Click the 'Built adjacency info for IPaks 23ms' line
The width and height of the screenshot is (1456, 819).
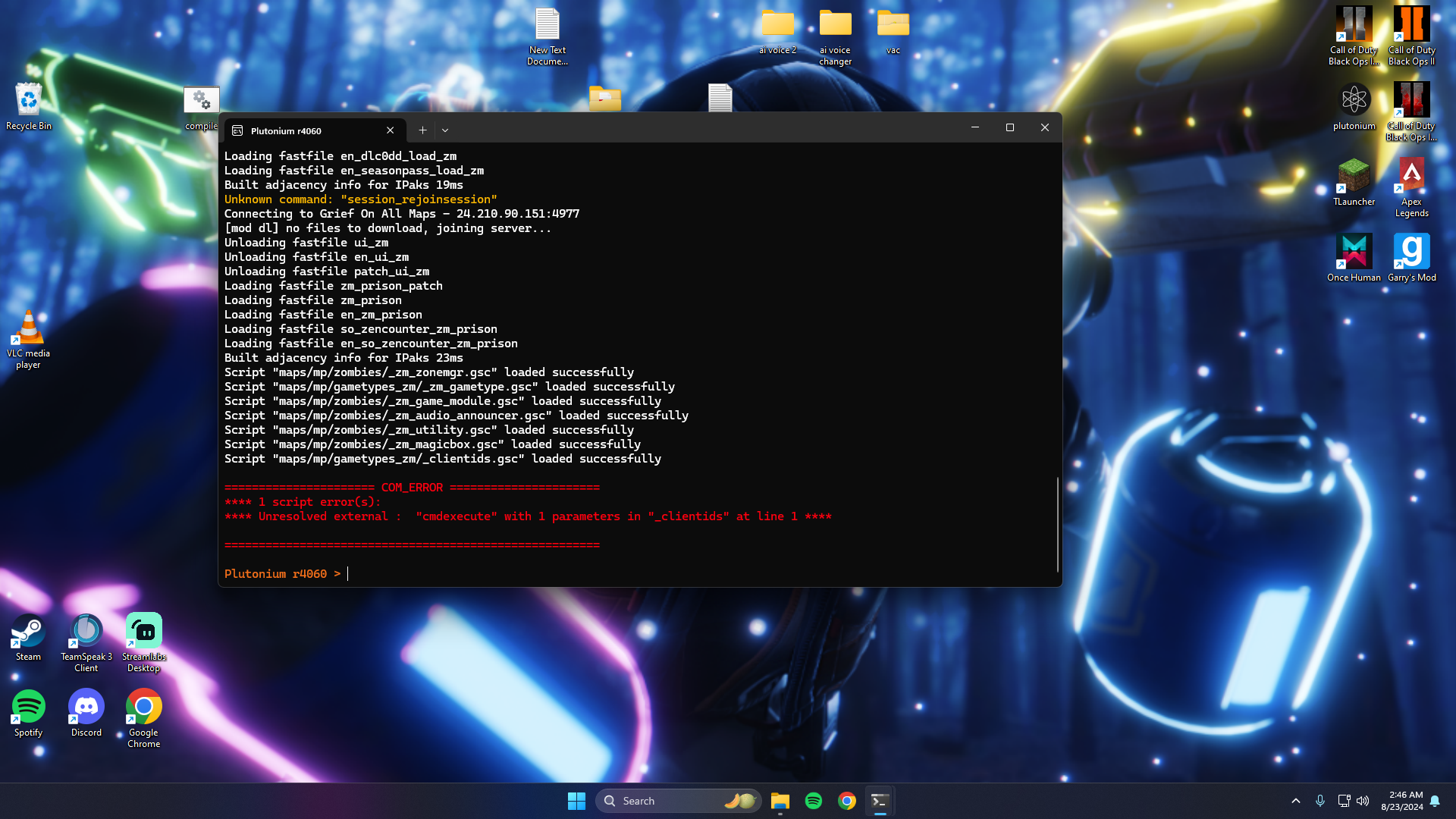[344, 358]
